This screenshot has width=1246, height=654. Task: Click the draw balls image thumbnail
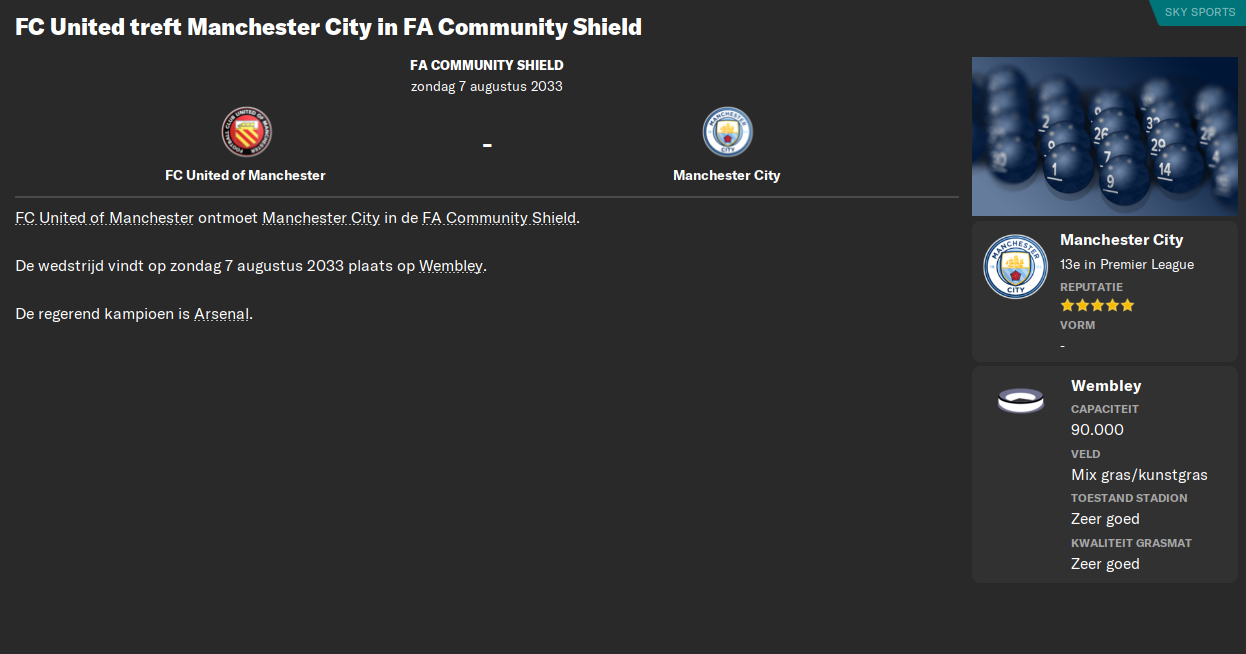tap(1104, 135)
